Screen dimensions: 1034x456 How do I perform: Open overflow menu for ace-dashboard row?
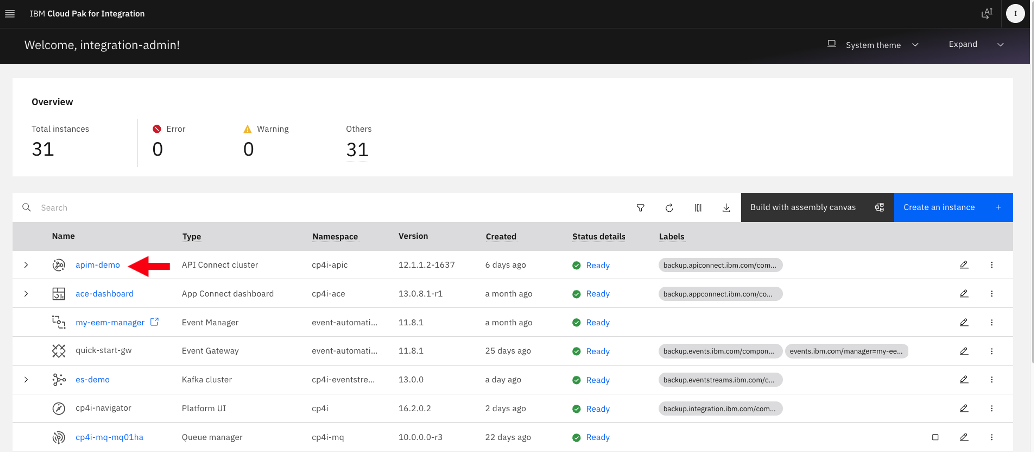click(991, 294)
